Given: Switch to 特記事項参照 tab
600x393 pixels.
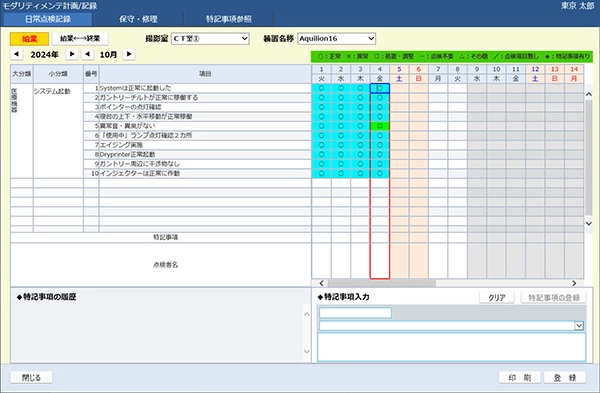Looking at the screenshot, I should tap(228, 19).
